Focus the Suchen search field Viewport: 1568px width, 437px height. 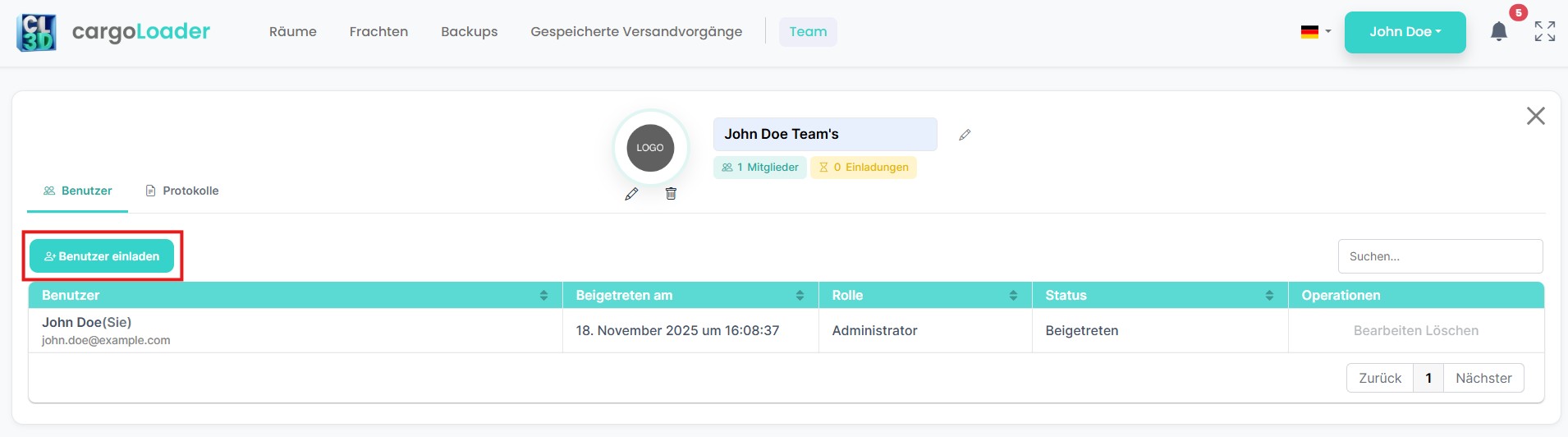(x=1440, y=256)
